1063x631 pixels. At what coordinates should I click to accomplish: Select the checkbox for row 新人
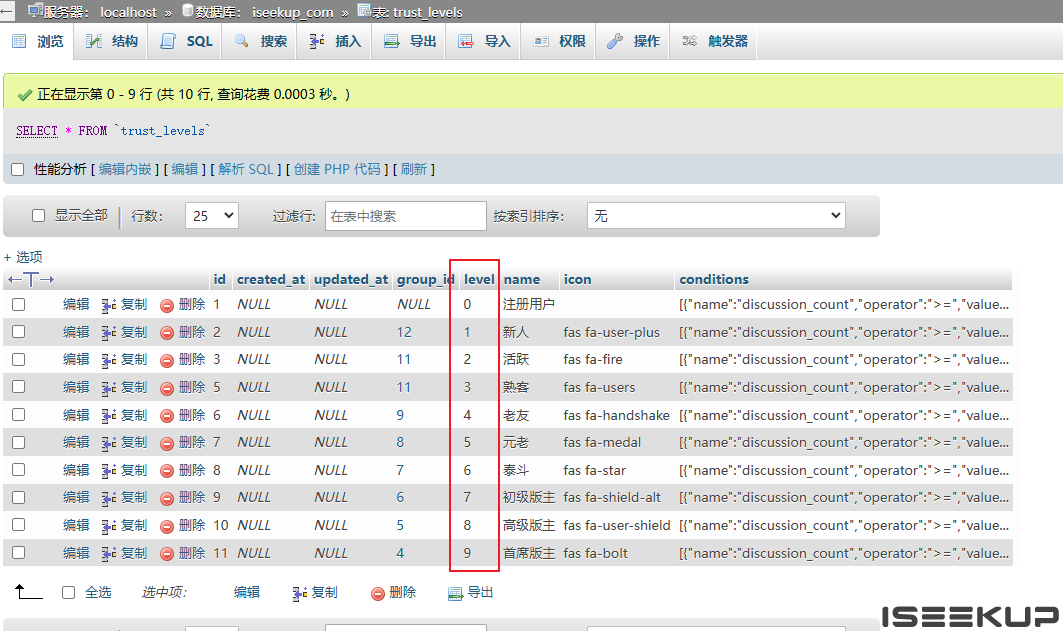[18, 332]
